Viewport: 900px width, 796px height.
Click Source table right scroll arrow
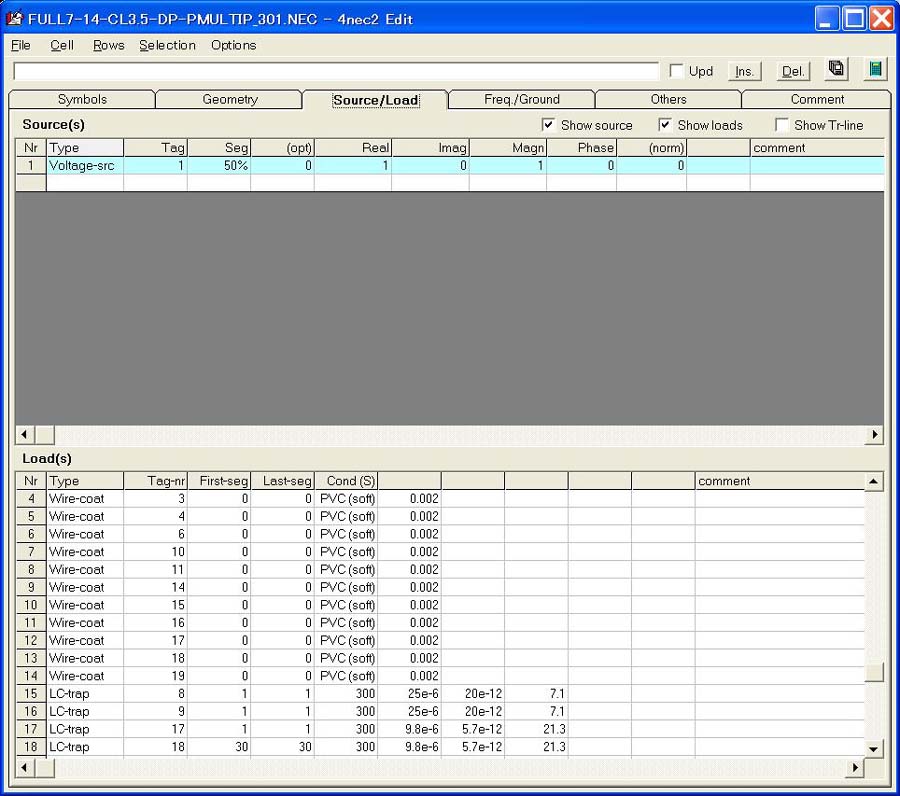(876, 435)
